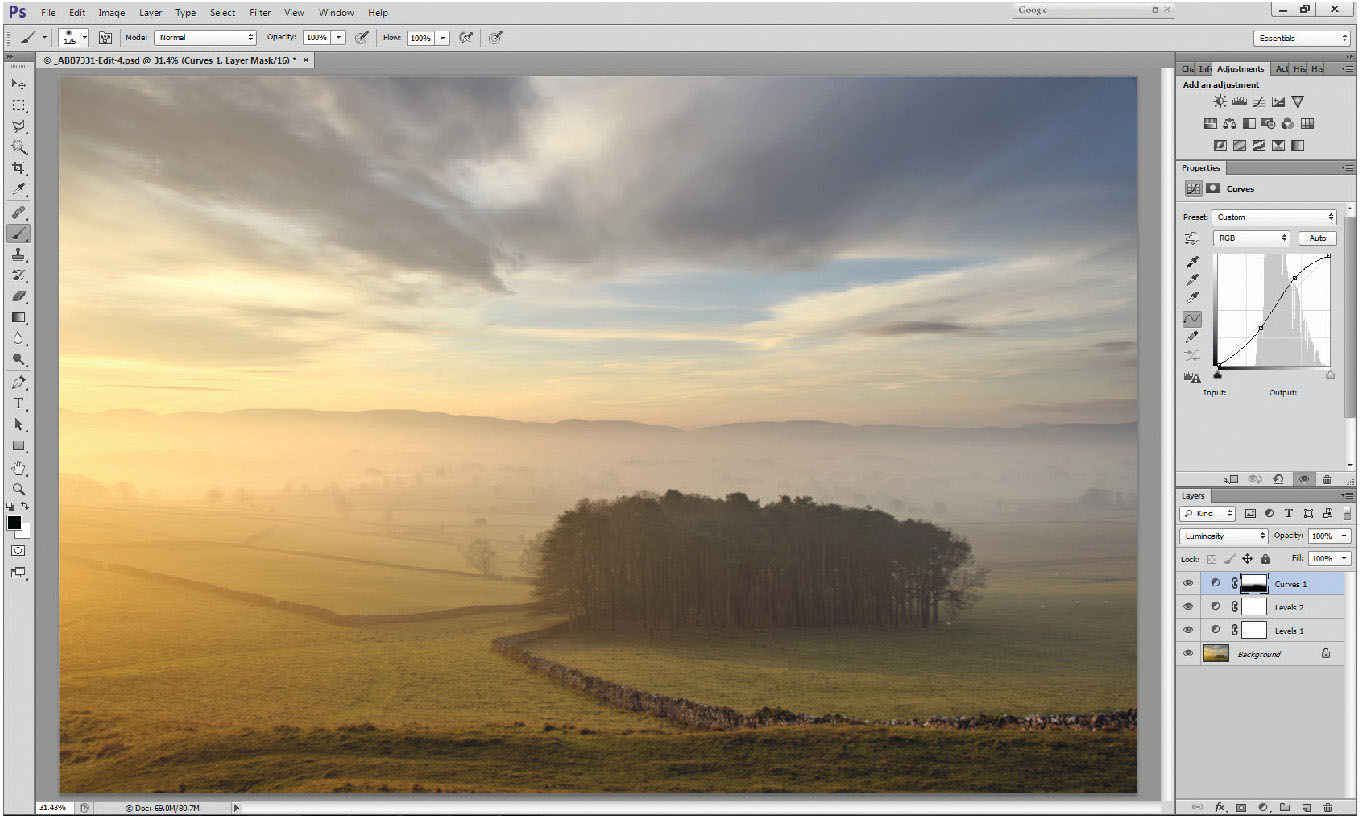Switch to Masks view in Properties panel
The width and height of the screenshot is (1360, 816).
coord(1213,188)
